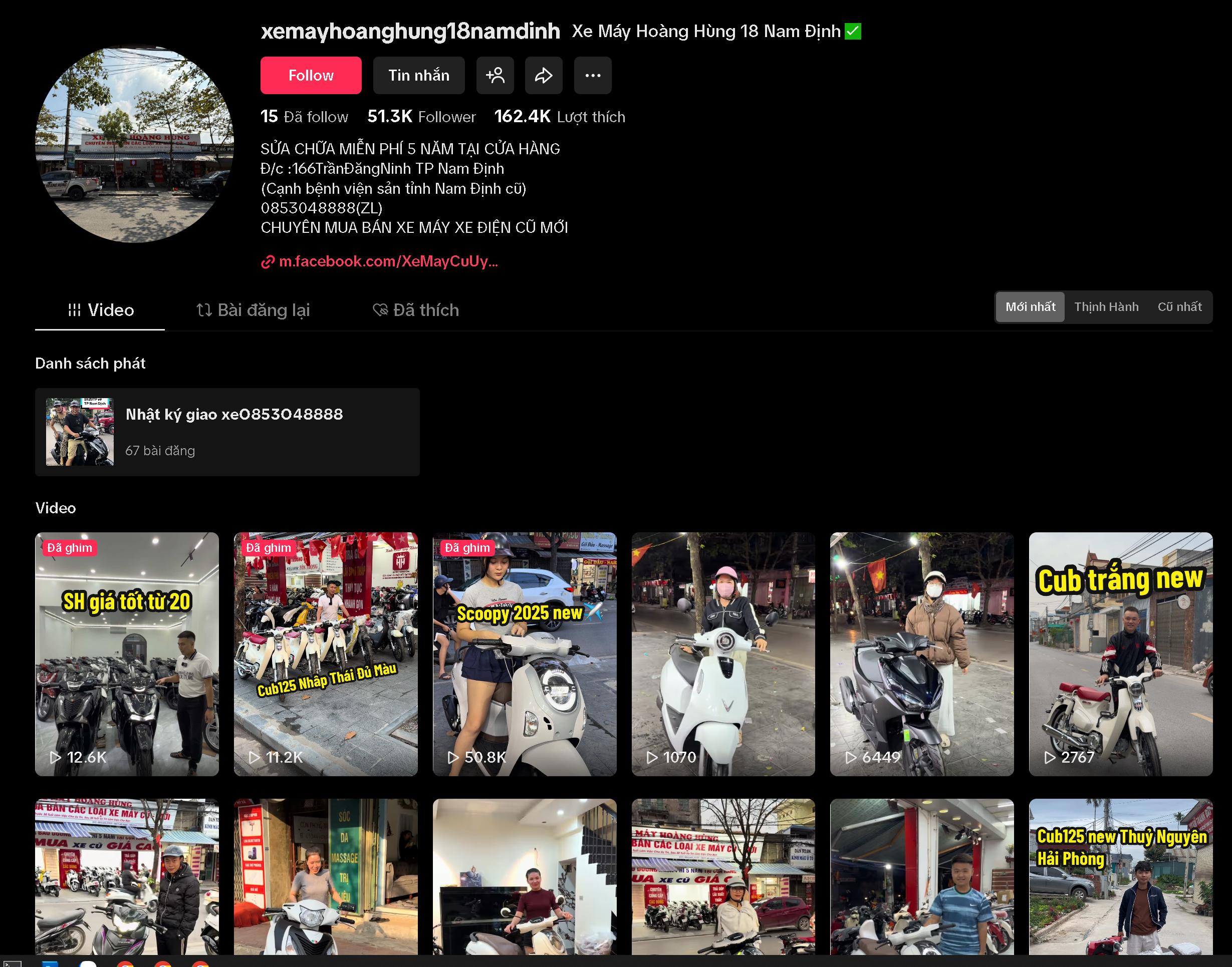The width and height of the screenshot is (1232, 967).
Task: Open the Cub trắng new video
Action: [1120, 654]
